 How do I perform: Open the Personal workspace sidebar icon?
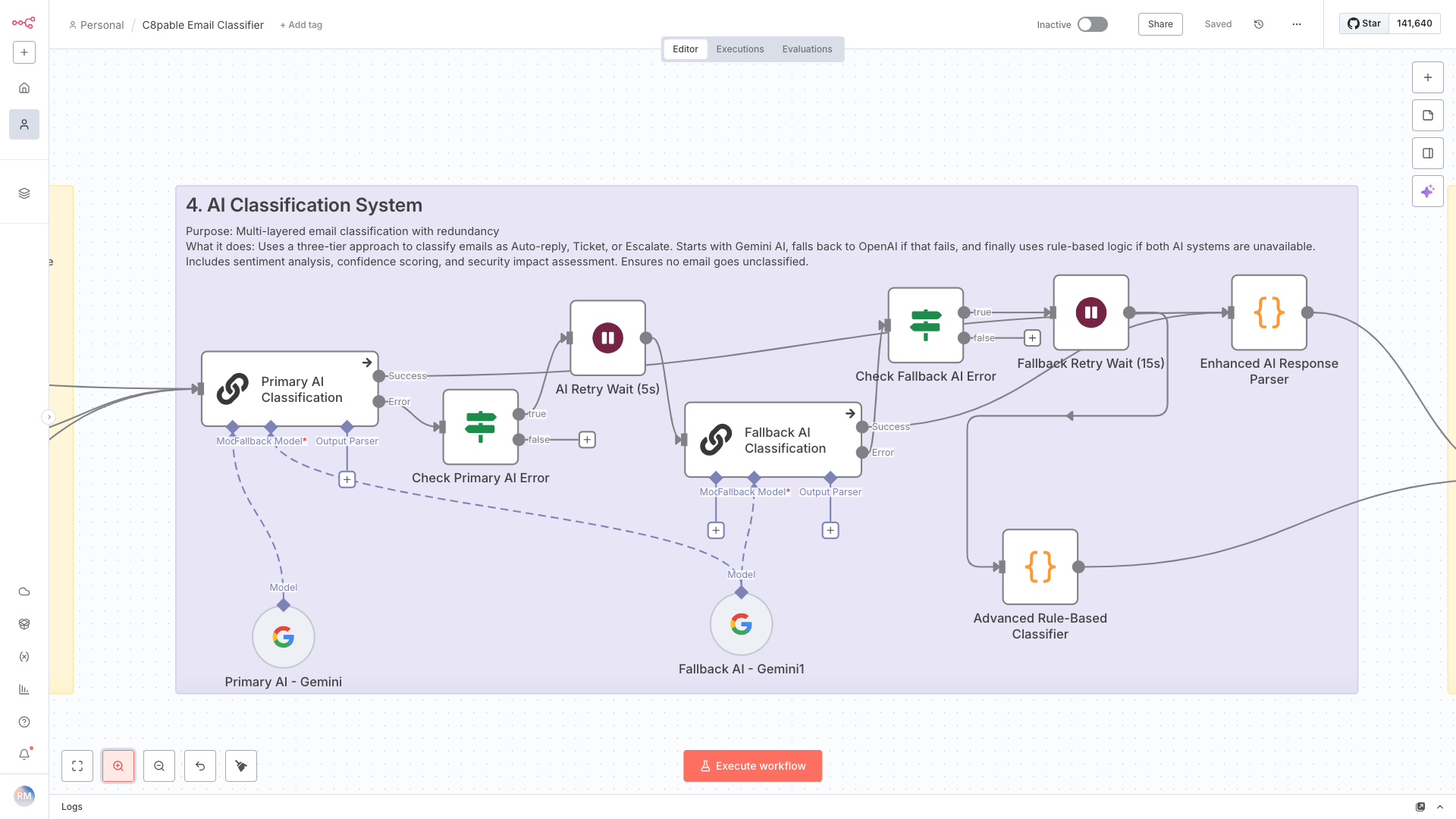(x=24, y=124)
